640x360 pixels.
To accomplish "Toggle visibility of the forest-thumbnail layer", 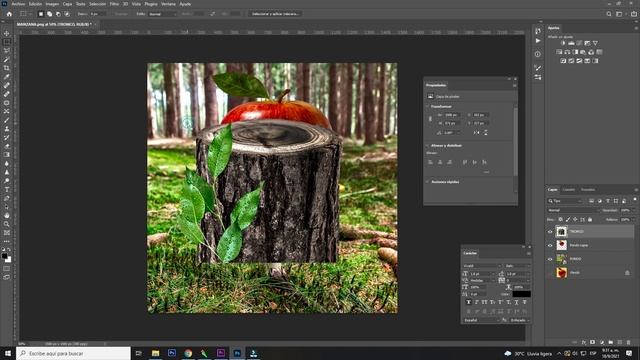I will tap(550, 259).
